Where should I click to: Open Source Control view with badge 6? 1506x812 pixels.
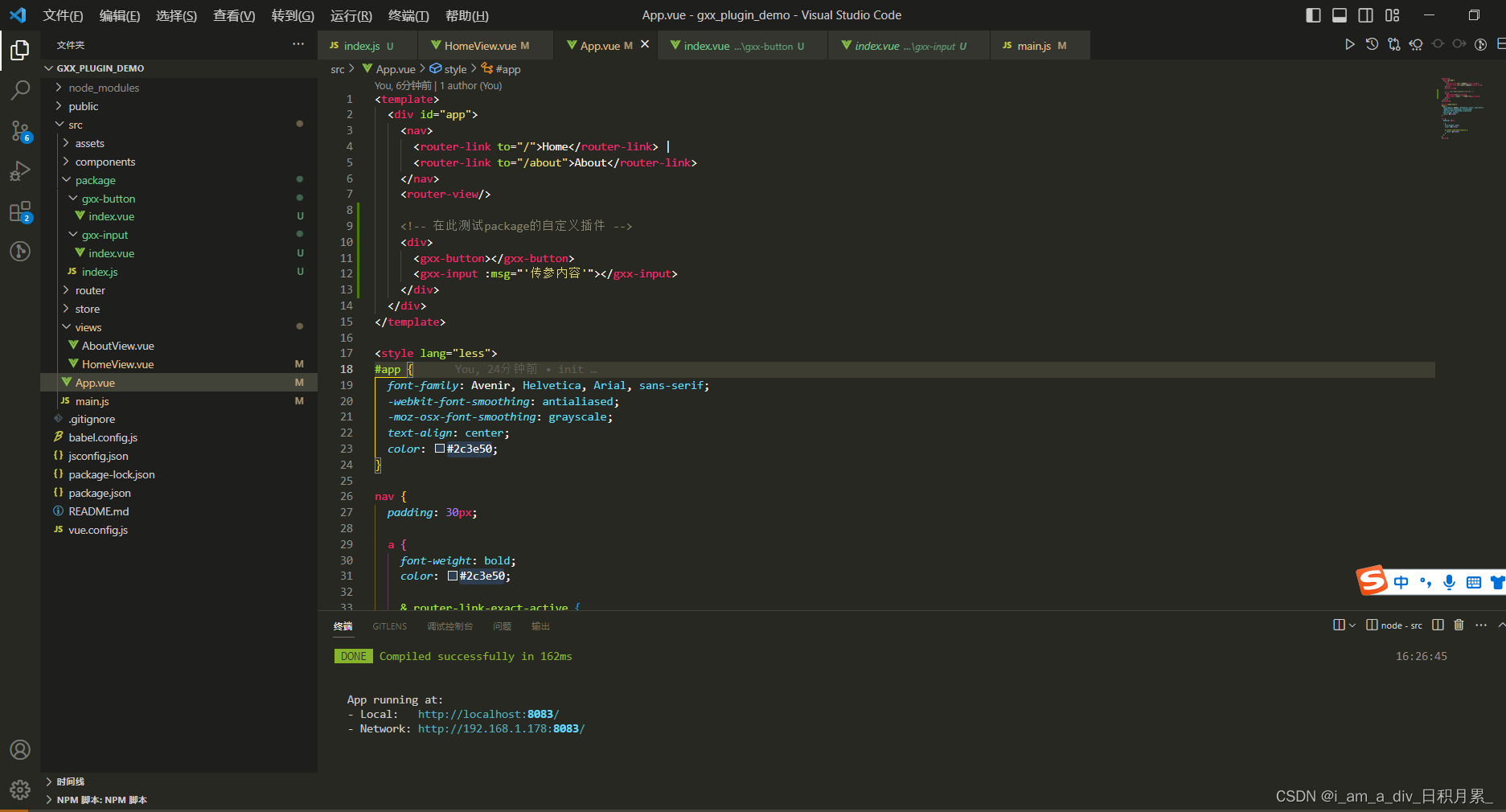20,130
